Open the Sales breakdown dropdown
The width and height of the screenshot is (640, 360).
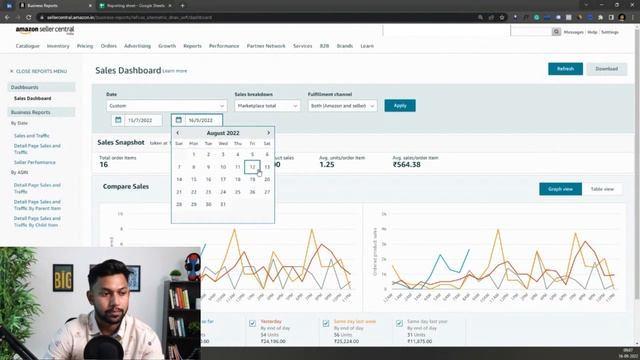click(x=267, y=106)
